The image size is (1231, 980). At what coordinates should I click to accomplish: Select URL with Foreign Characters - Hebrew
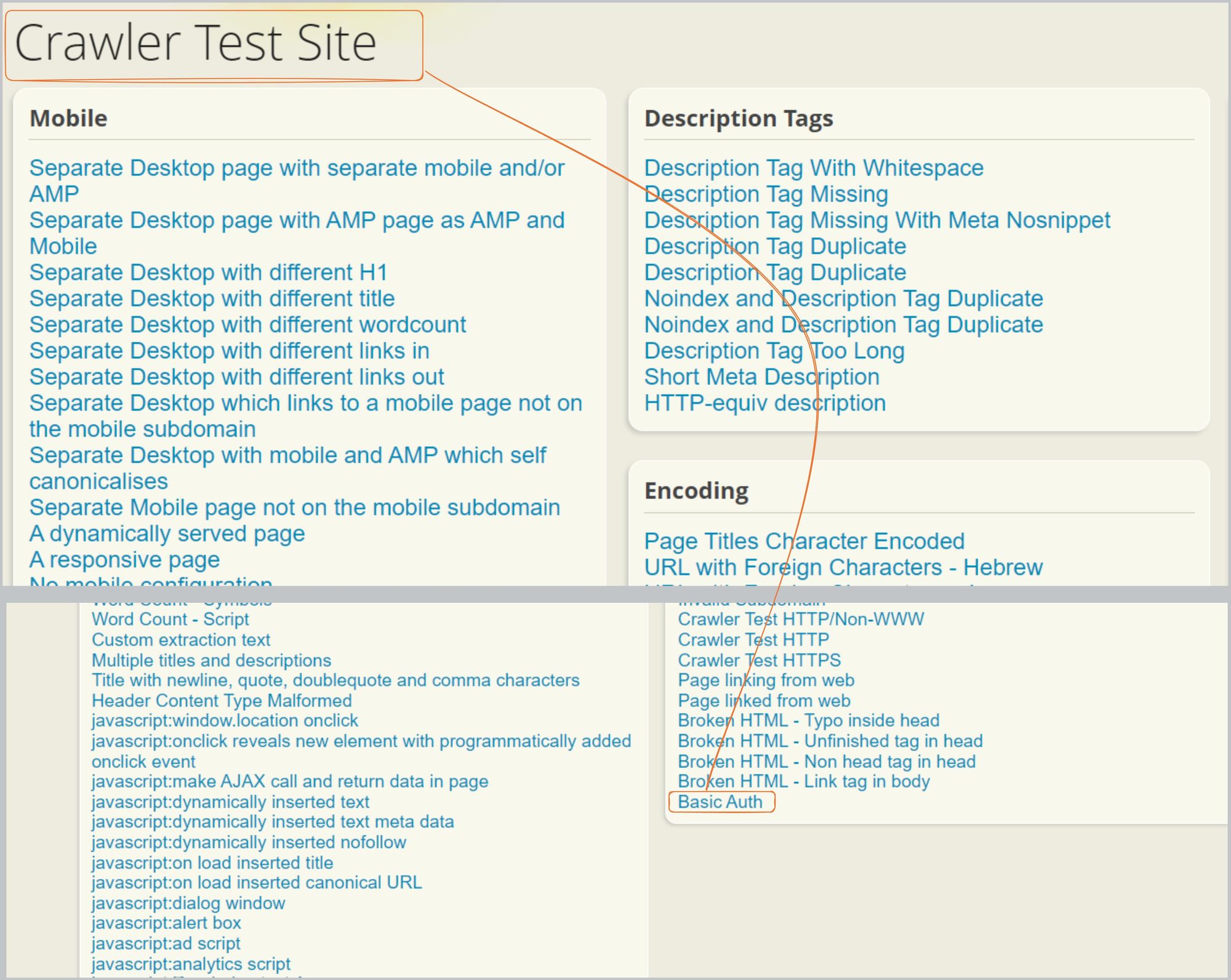tap(843, 567)
